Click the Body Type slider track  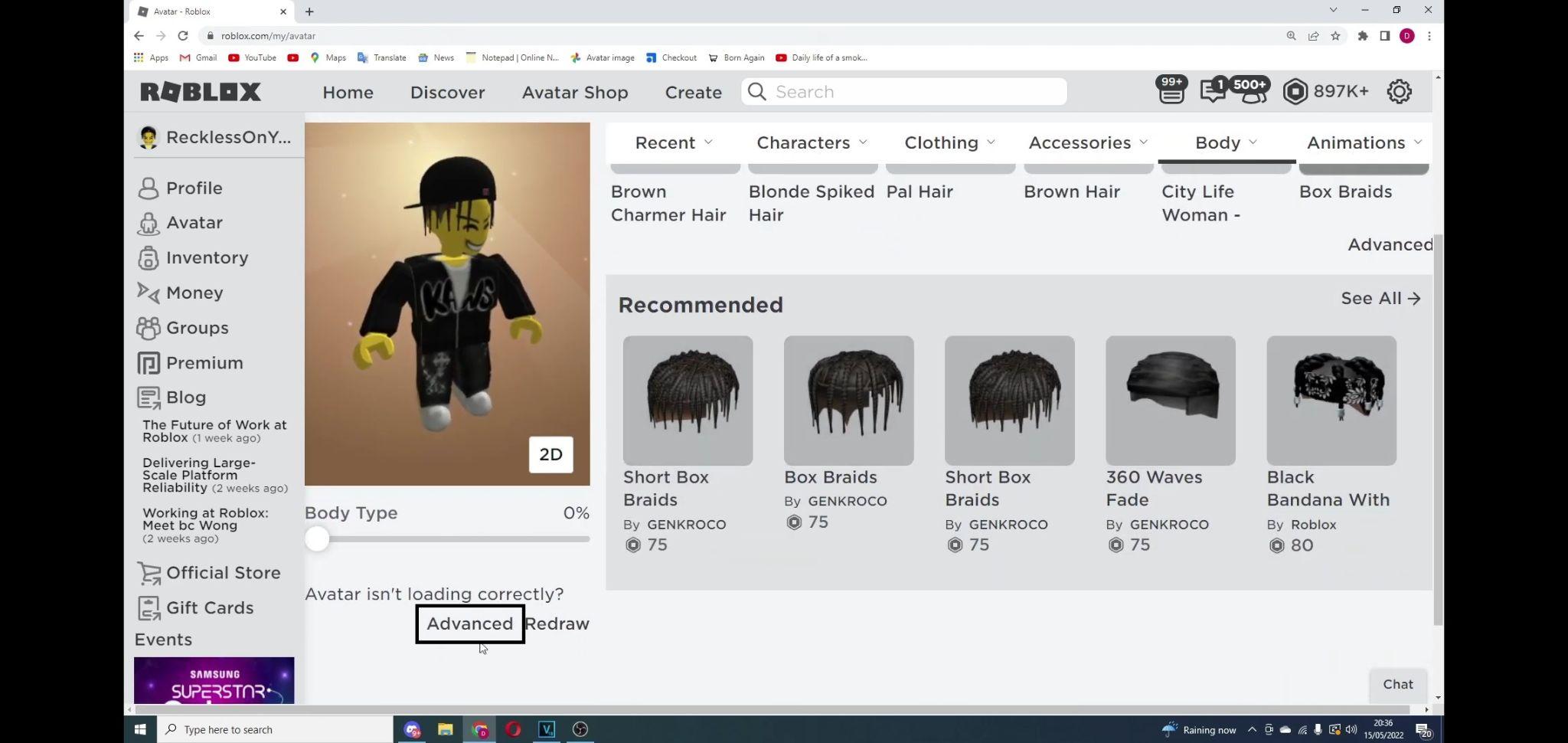click(447, 539)
